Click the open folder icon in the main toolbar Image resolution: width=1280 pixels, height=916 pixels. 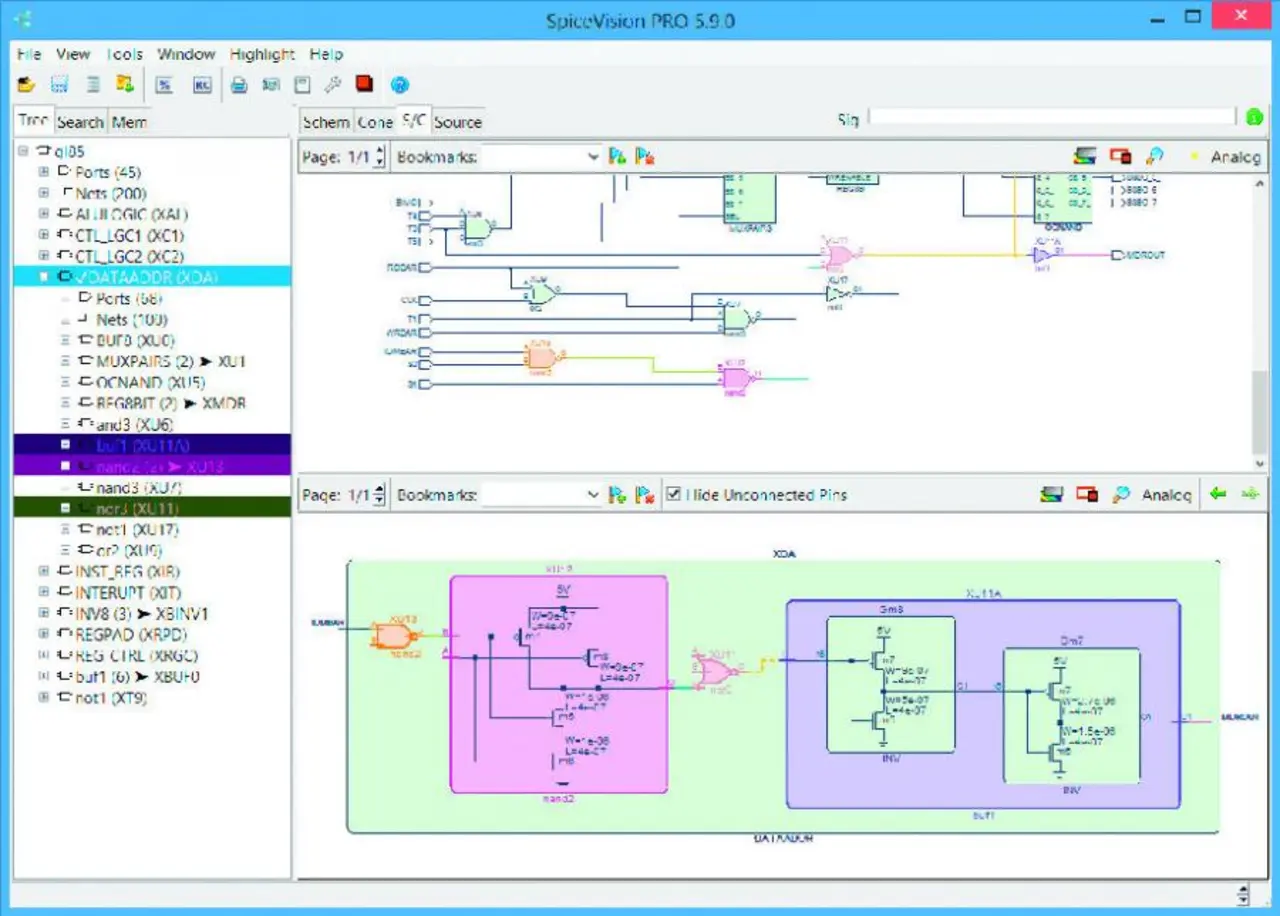pyautogui.click(x=27, y=84)
